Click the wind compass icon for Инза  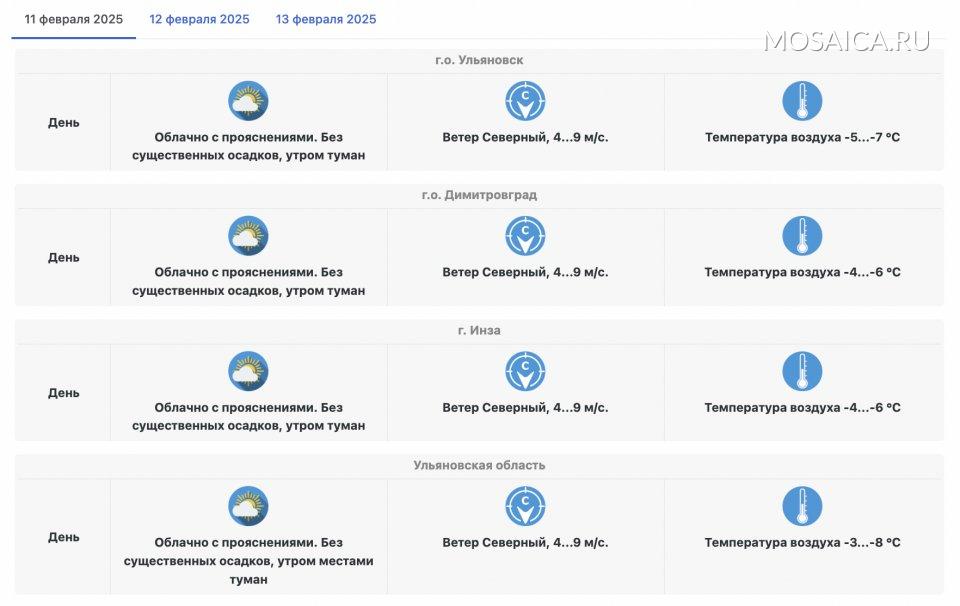coord(525,371)
